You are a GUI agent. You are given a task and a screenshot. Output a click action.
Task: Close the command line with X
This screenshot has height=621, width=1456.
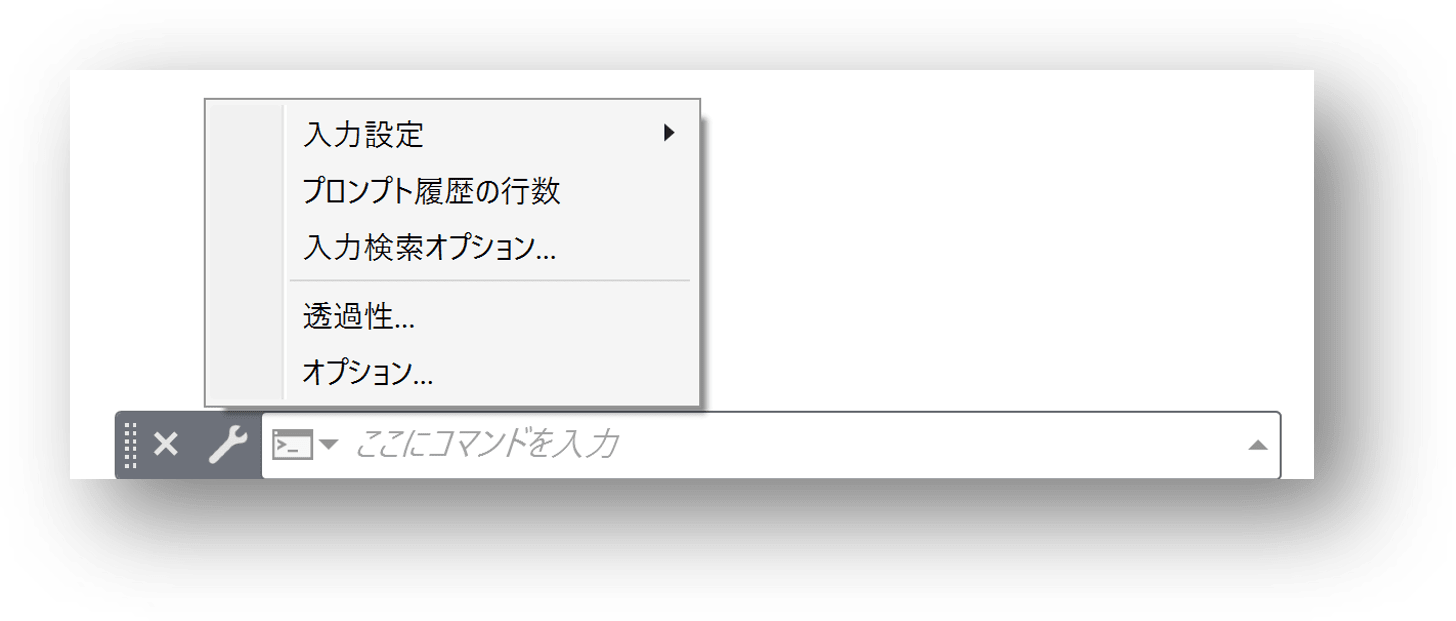[x=166, y=445]
